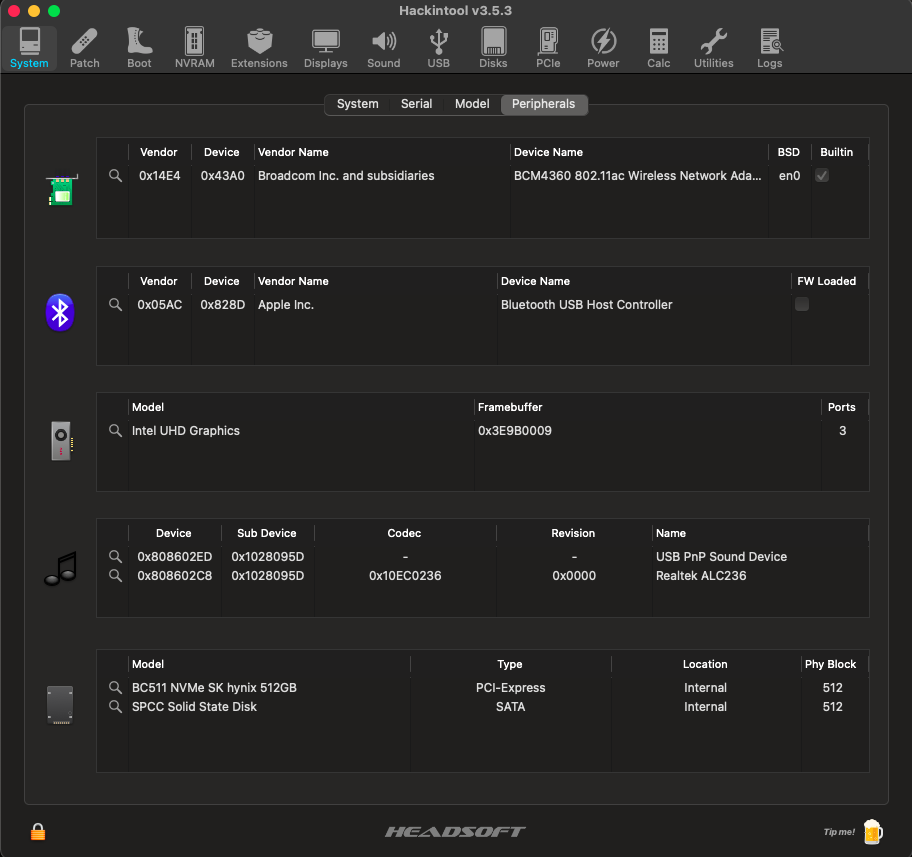912x857 pixels.
Task: Click the lock icon at bottom left
Action: (x=38, y=831)
